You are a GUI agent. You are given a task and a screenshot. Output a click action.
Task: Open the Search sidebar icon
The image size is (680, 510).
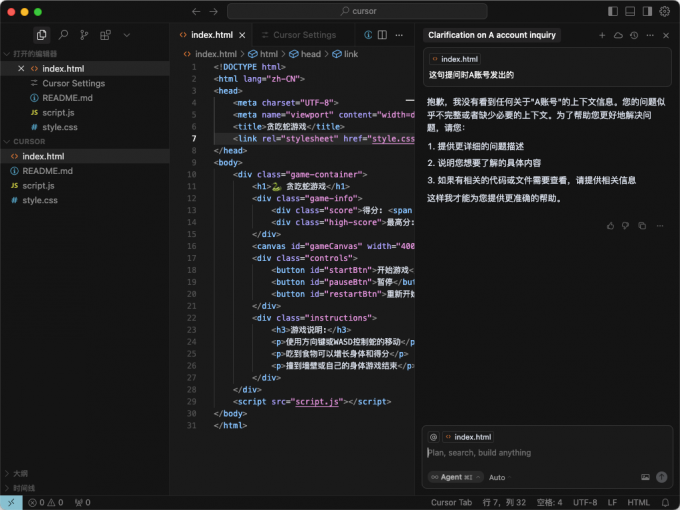pyautogui.click(x=63, y=35)
